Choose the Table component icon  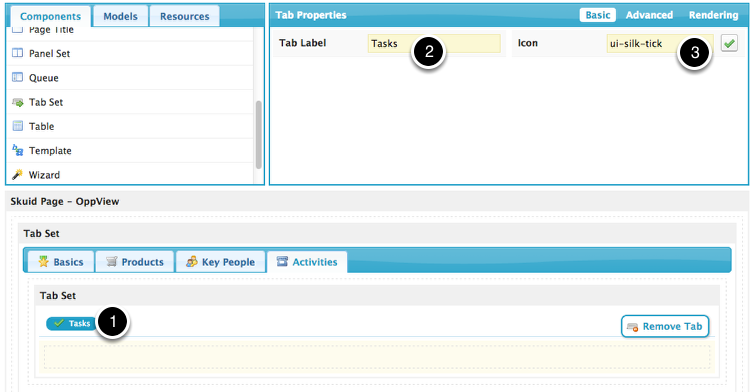tap(17, 126)
